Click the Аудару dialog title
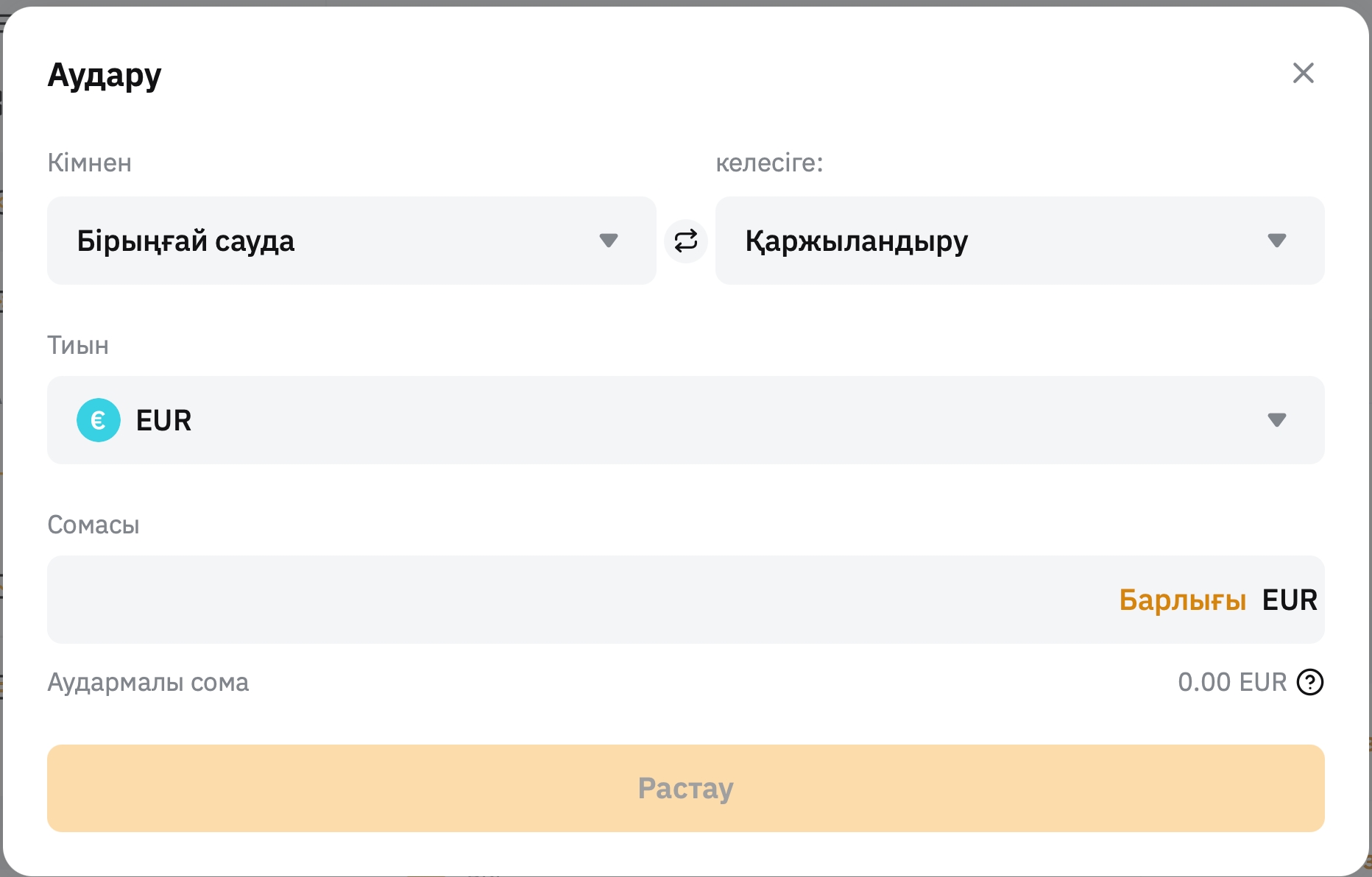The image size is (1372, 877). click(x=105, y=75)
